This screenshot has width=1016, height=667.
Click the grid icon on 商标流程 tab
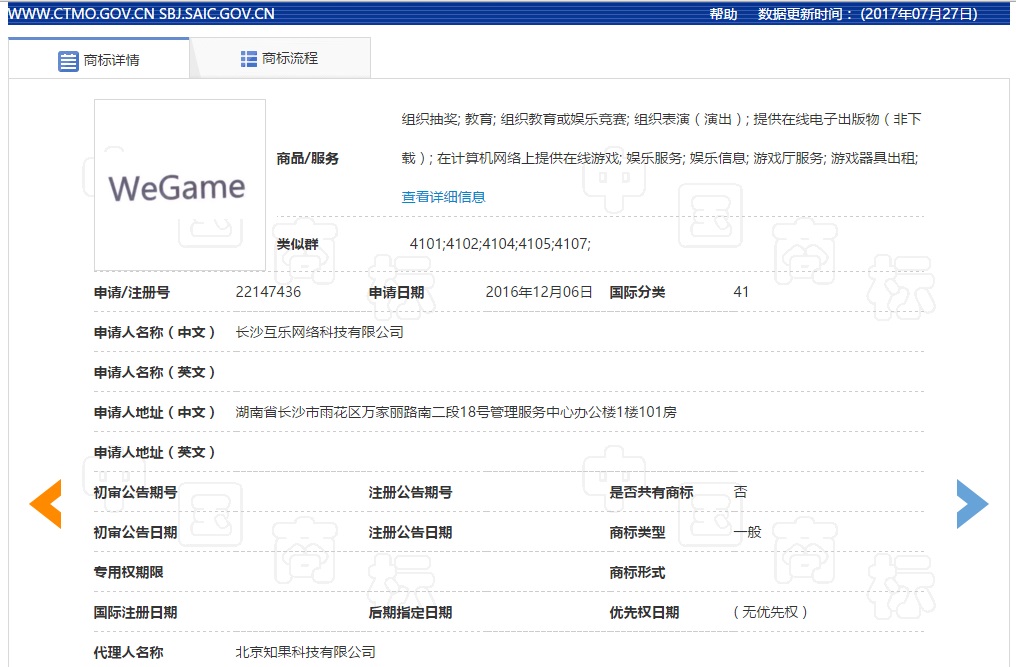249,59
